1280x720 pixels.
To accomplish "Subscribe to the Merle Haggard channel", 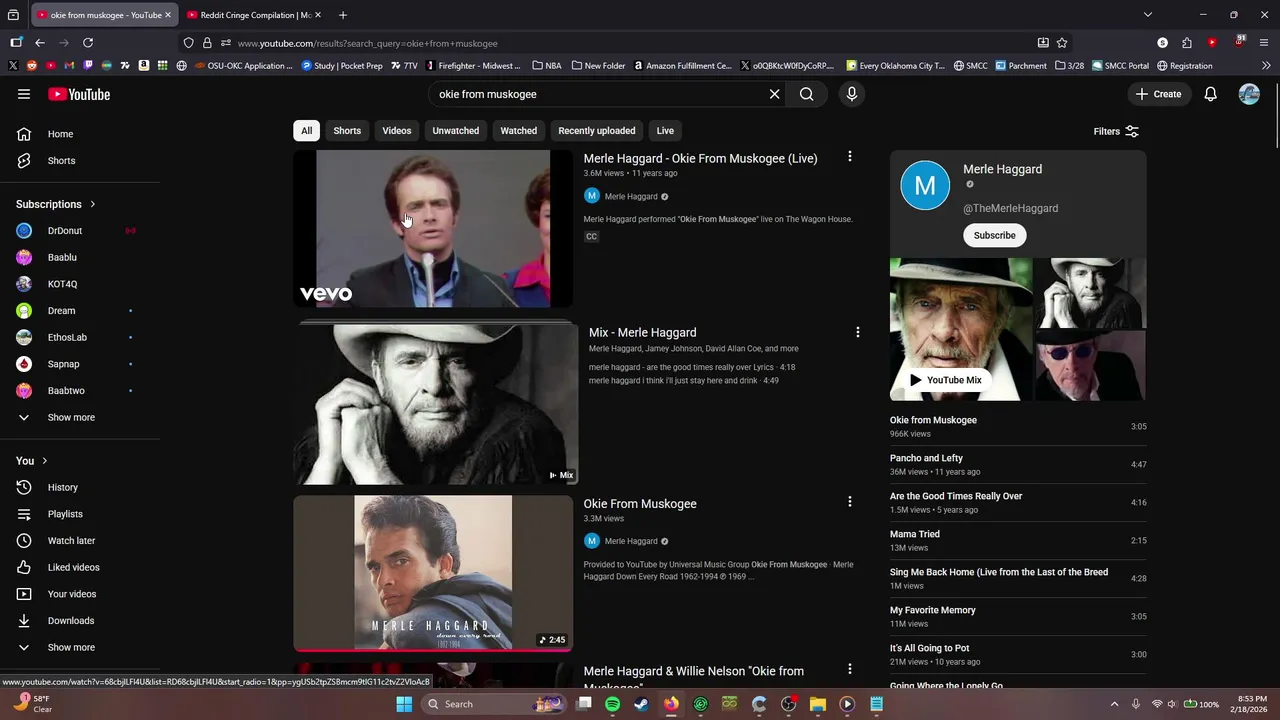I will click(x=994, y=235).
